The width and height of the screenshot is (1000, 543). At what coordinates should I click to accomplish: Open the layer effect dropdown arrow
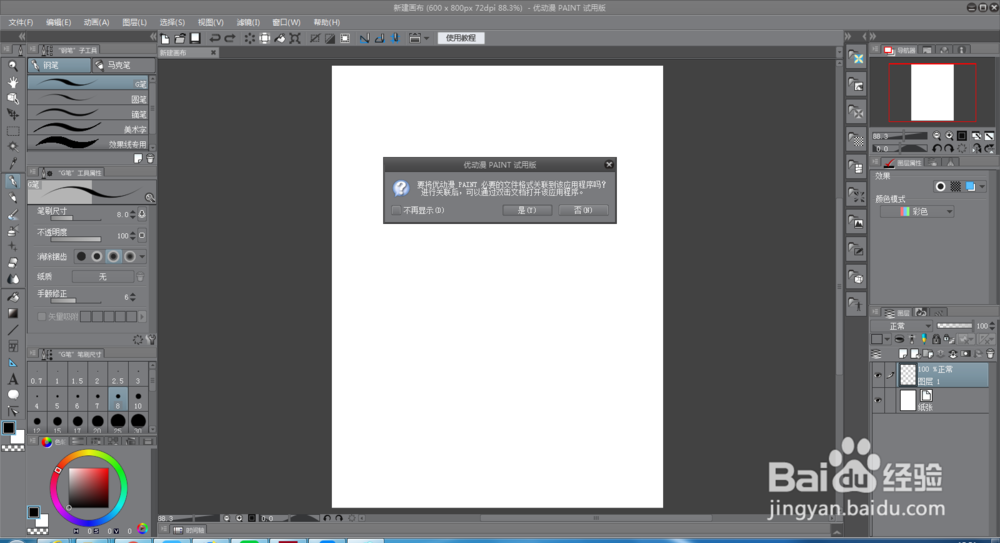click(x=982, y=187)
